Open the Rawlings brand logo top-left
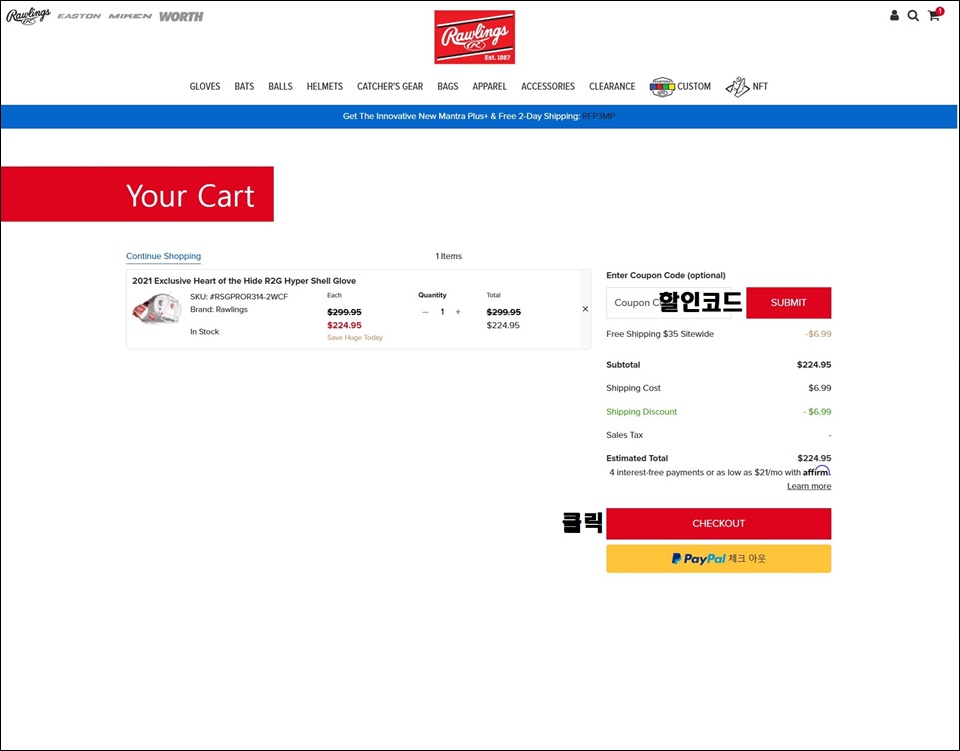The width and height of the screenshot is (960, 751). click(28, 17)
